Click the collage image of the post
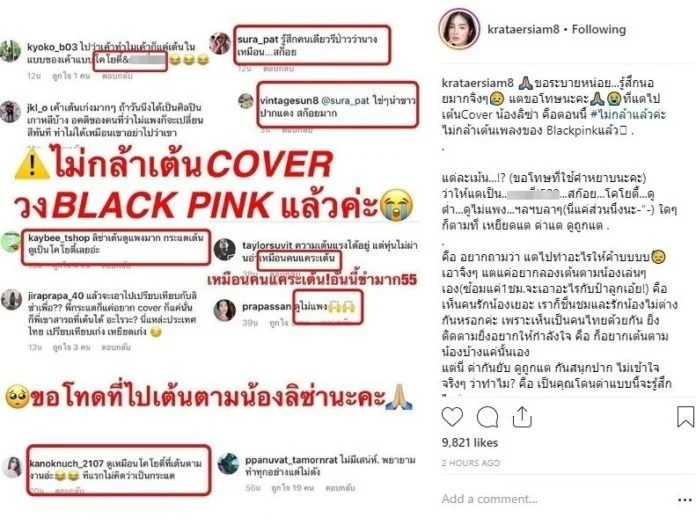This screenshot has height=518, width=696. click(x=211, y=259)
